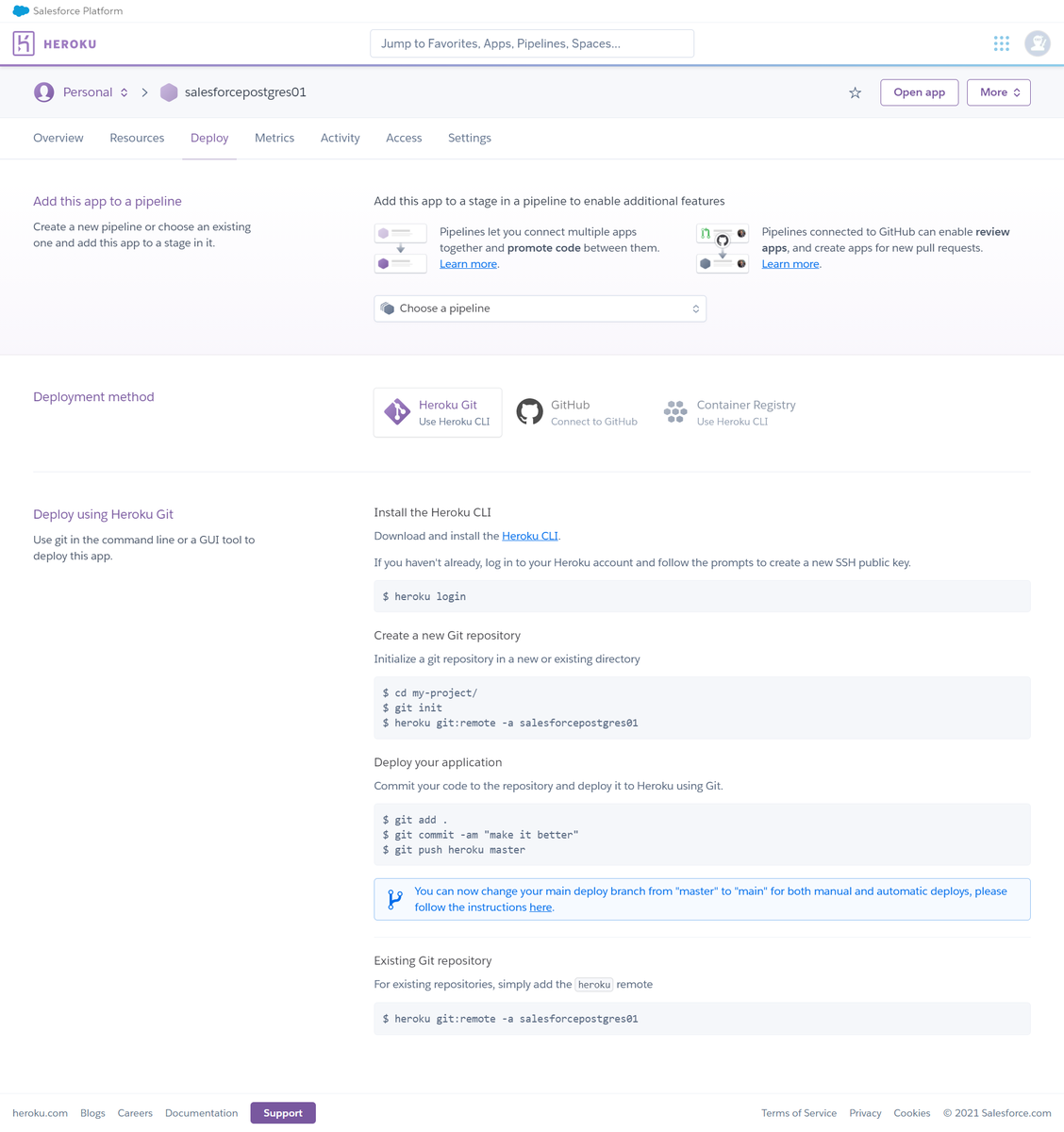Click the Heroku logo icon
Viewport: 1064px width, 1132px height.
(x=24, y=43)
